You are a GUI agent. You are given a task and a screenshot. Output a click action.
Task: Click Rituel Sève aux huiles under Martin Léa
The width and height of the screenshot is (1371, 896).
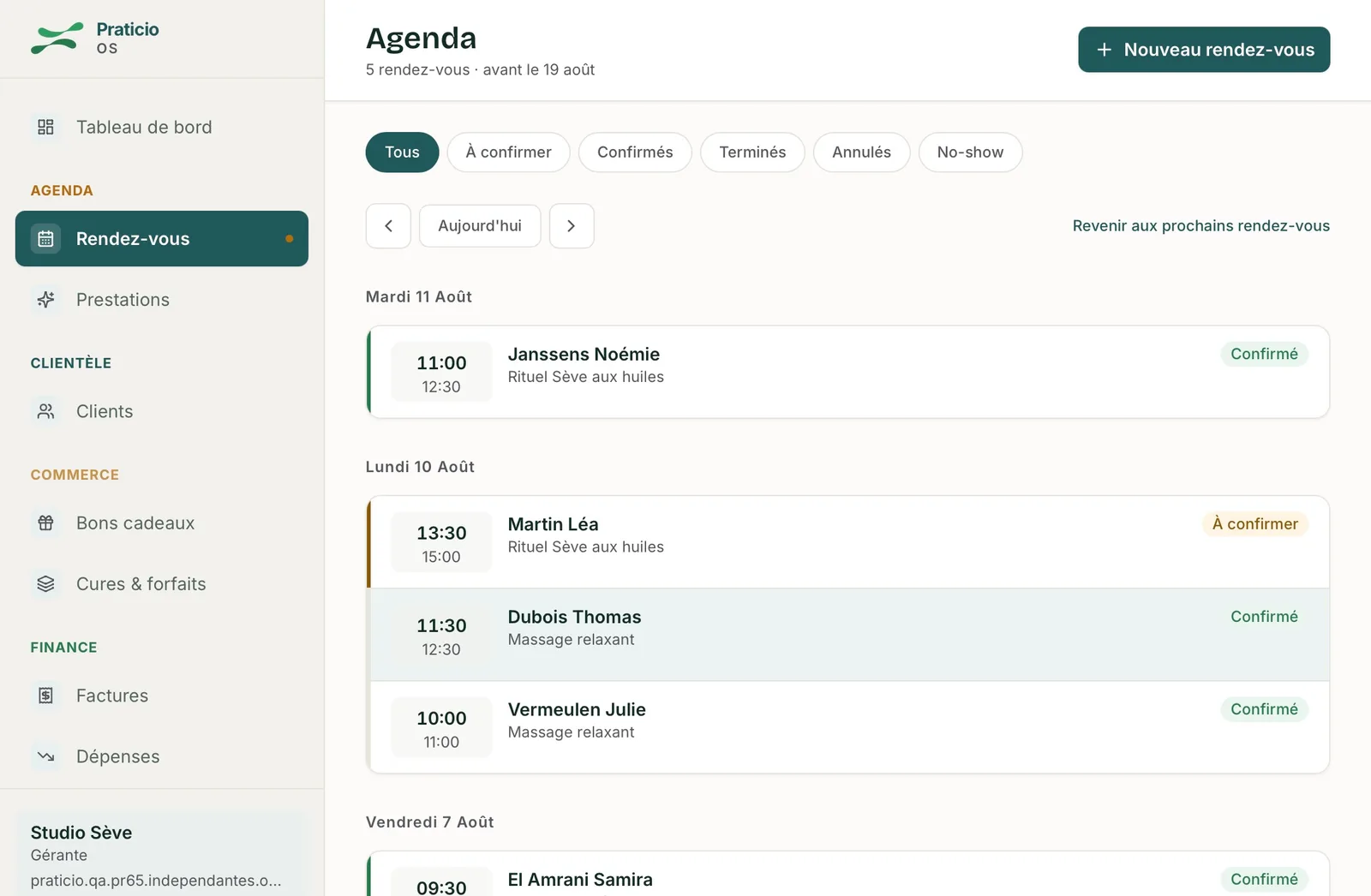click(x=586, y=547)
